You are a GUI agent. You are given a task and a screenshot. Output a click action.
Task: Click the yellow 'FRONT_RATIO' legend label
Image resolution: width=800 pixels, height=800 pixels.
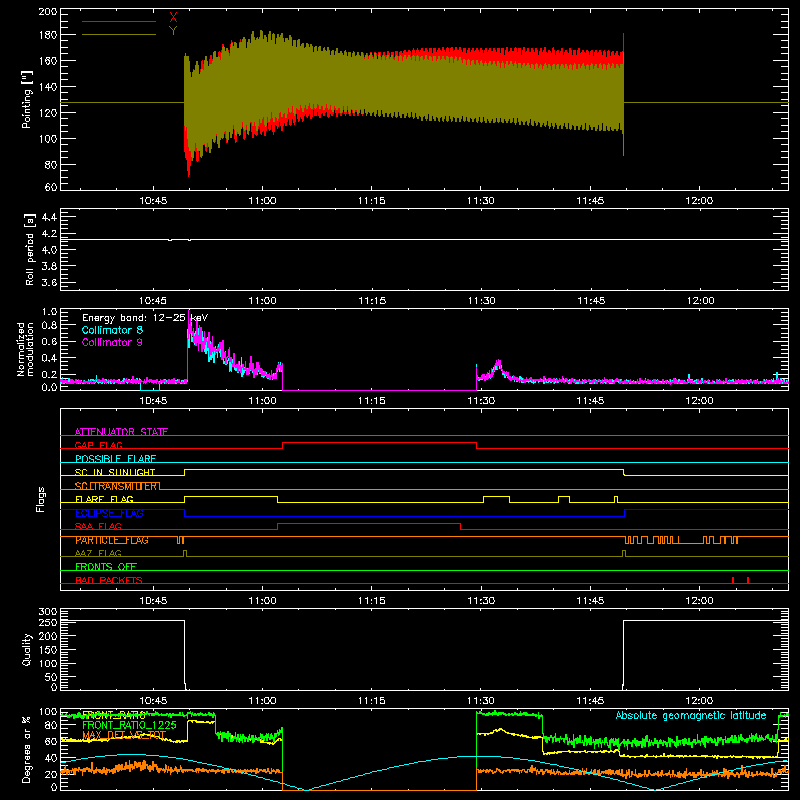tap(114, 714)
